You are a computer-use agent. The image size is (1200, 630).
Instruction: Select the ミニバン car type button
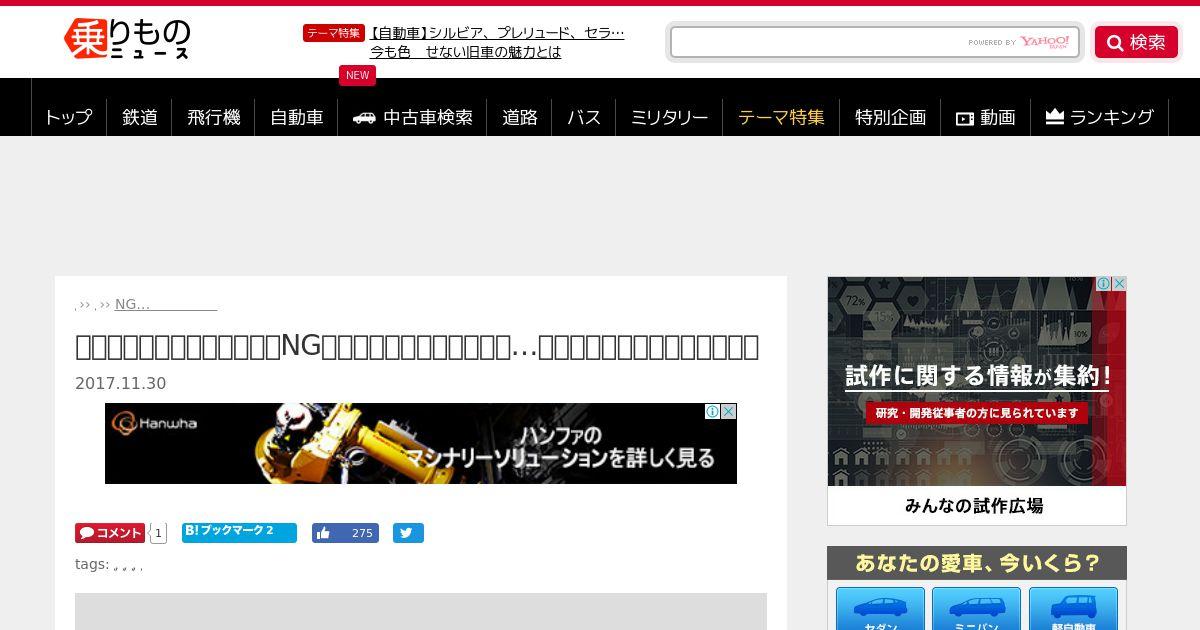point(976,609)
